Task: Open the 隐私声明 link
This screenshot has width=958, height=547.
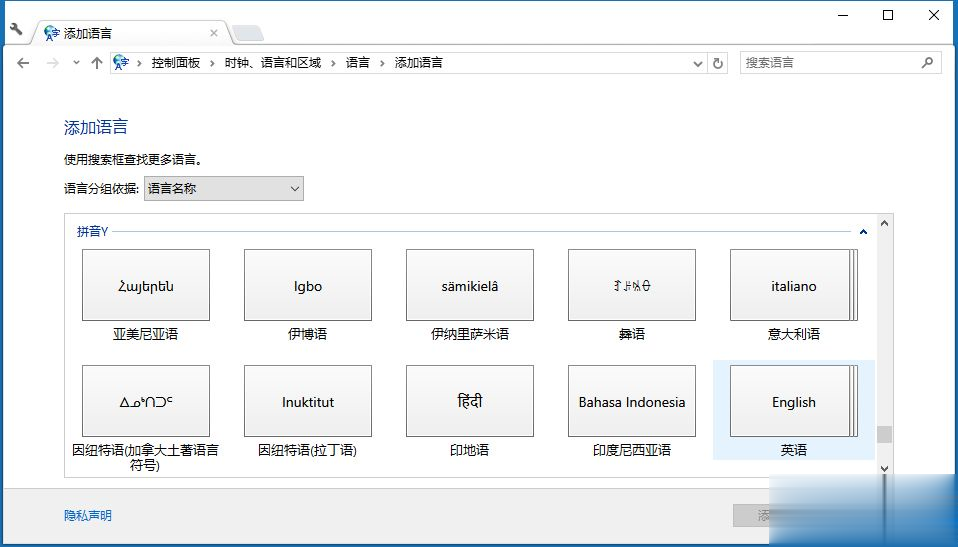Action: [88, 516]
